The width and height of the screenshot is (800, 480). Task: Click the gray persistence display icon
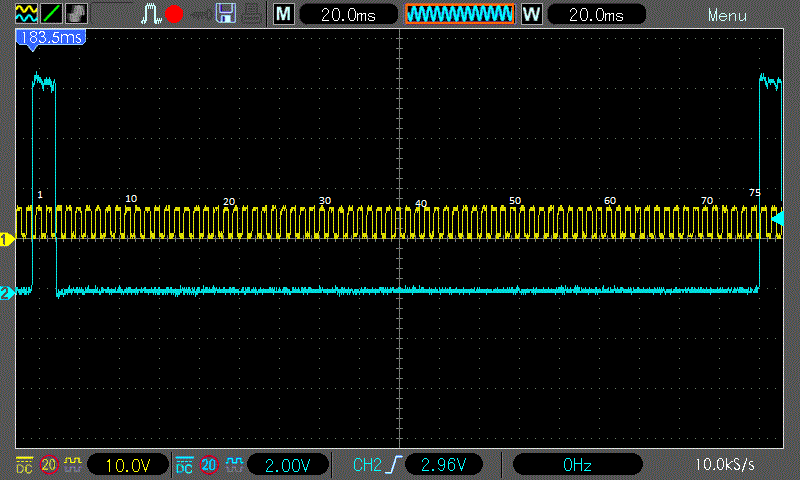click(x=76, y=14)
